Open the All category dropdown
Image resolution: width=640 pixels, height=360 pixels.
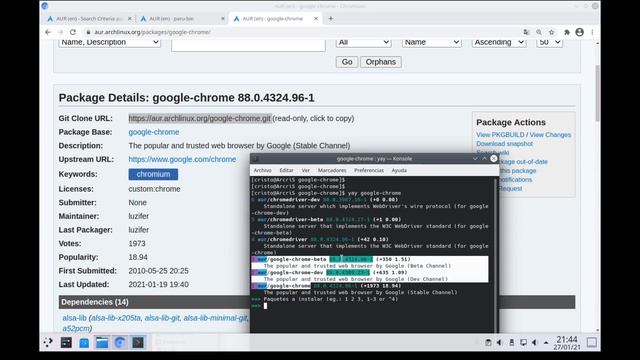point(363,43)
